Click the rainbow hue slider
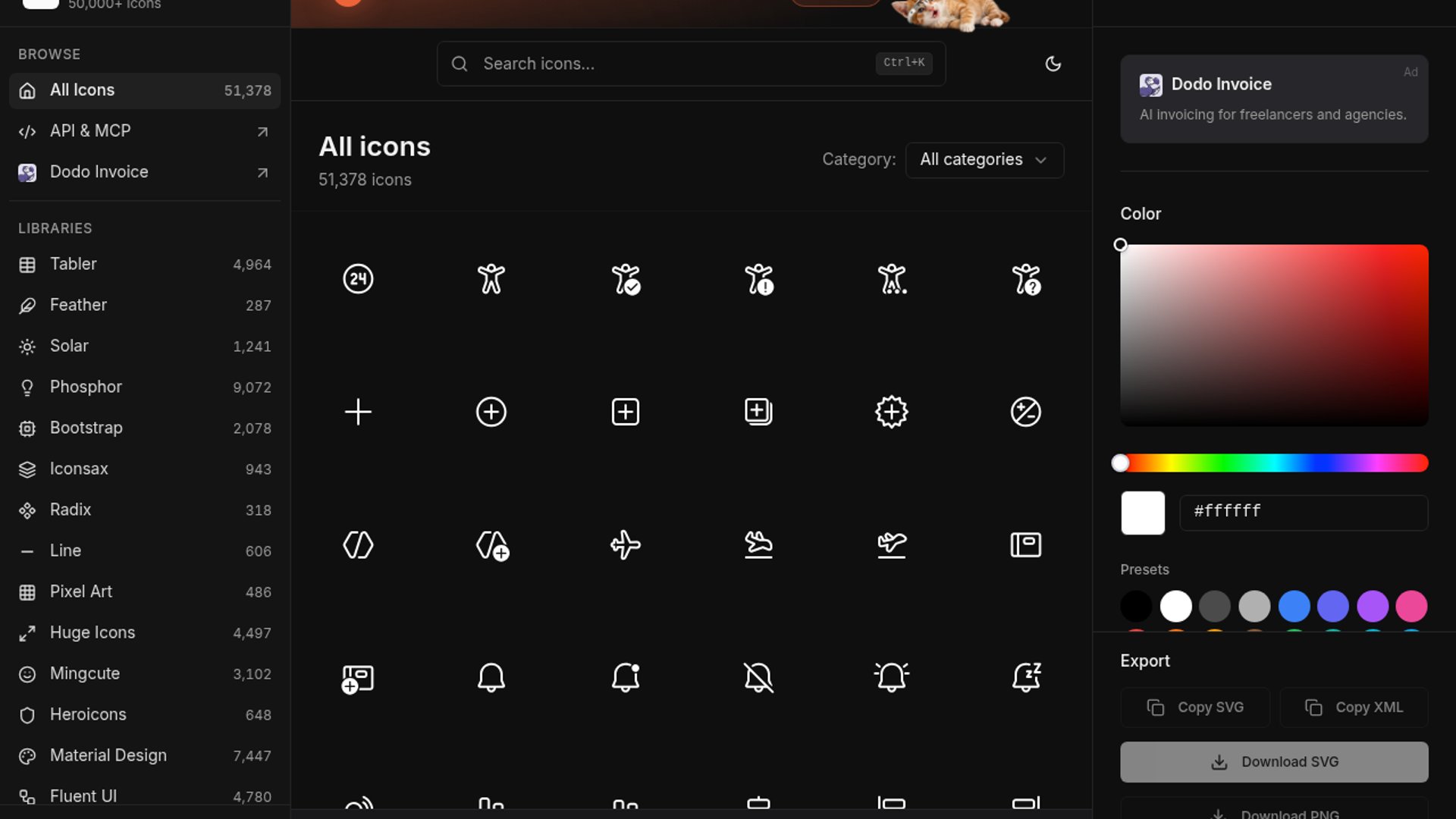This screenshot has width=1456, height=819. [1275, 463]
